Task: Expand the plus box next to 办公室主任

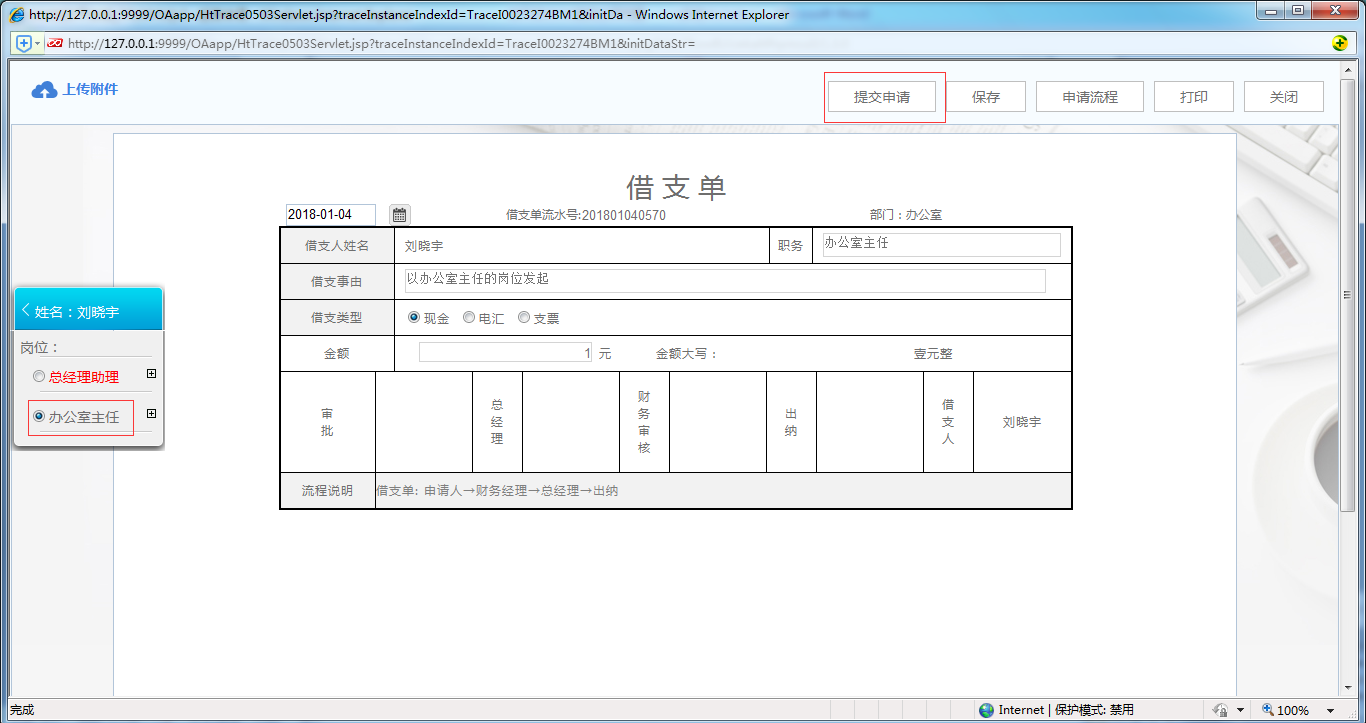Action: (x=151, y=412)
